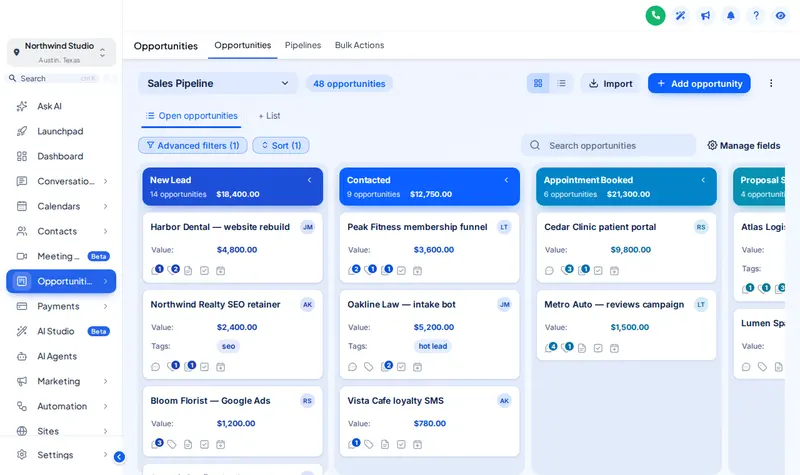
Task: Expand the Conversations sidebar submenu
Action: click(x=106, y=181)
